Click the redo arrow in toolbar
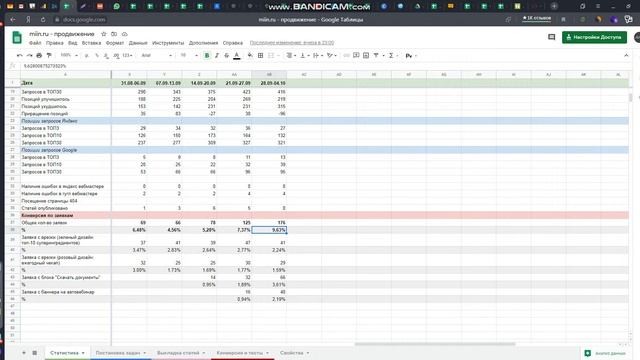 [29, 56]
